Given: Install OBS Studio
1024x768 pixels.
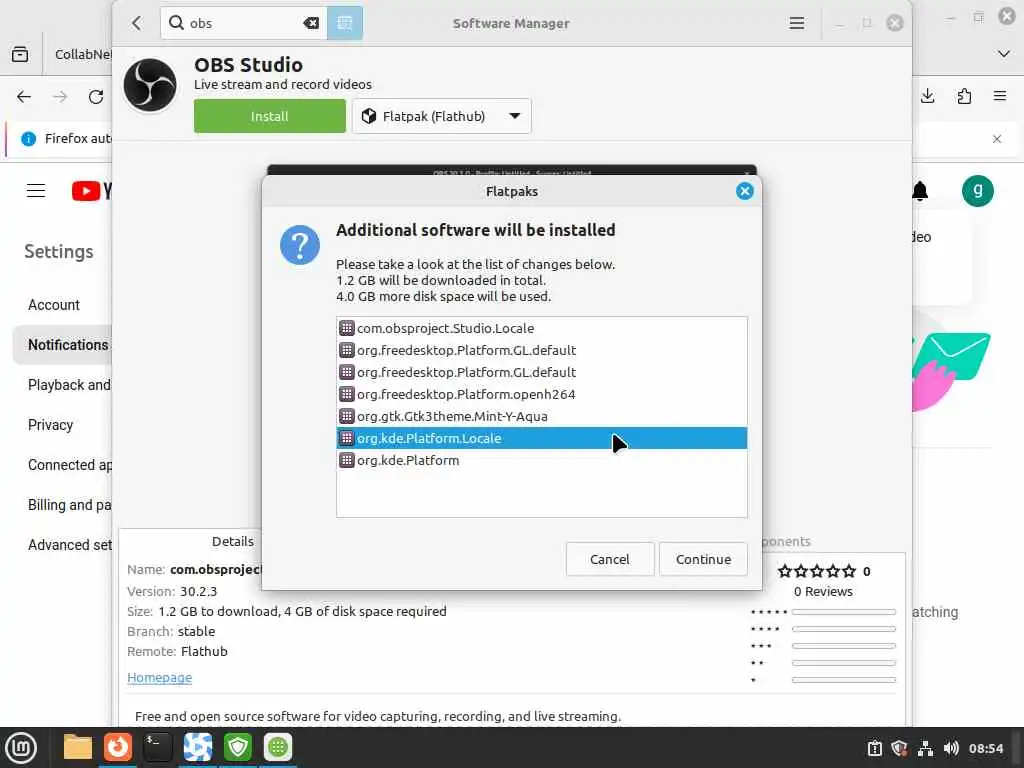Looking at the screenshot, I should tap(270, 116).
